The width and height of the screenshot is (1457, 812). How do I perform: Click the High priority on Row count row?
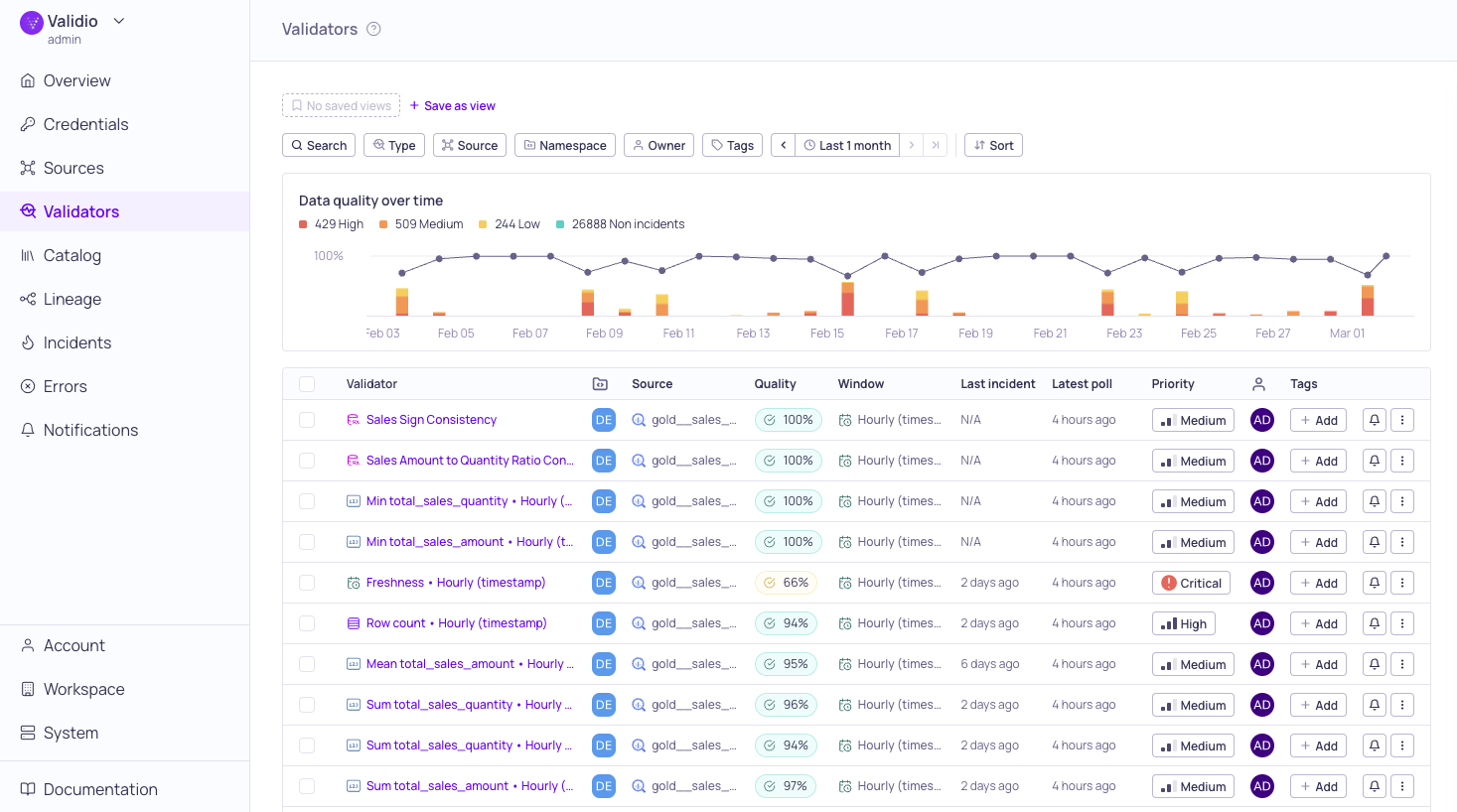pos(1184,623)
